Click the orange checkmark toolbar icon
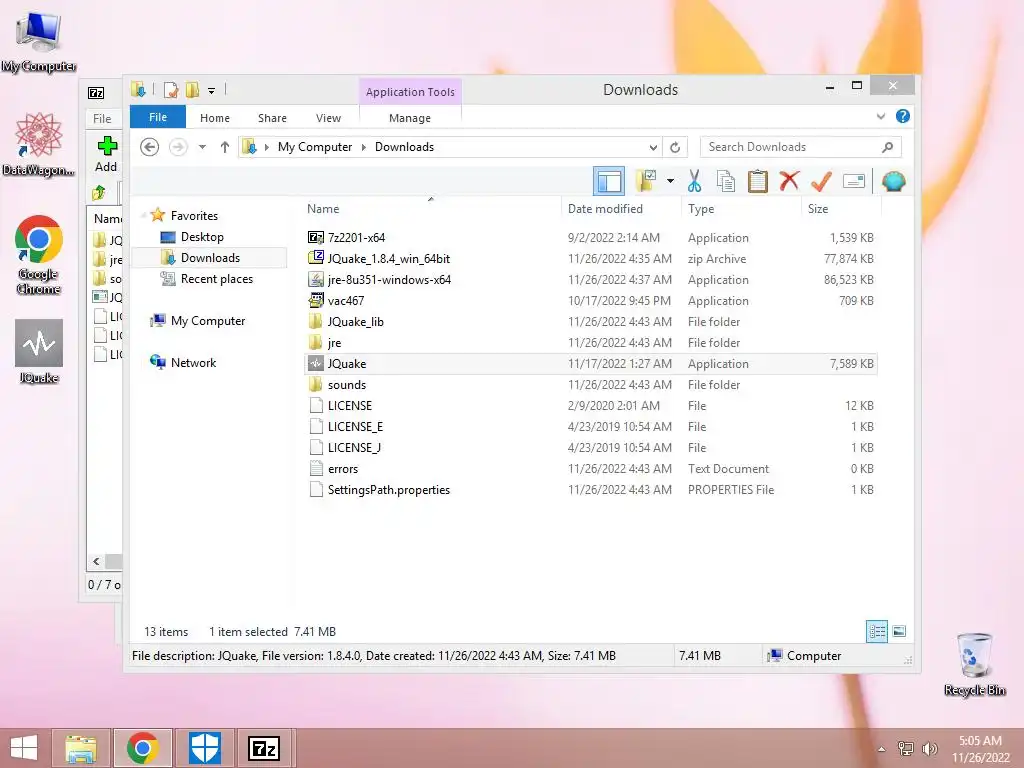The height and width of the screenshot is (768, 1024). [821, 182]
